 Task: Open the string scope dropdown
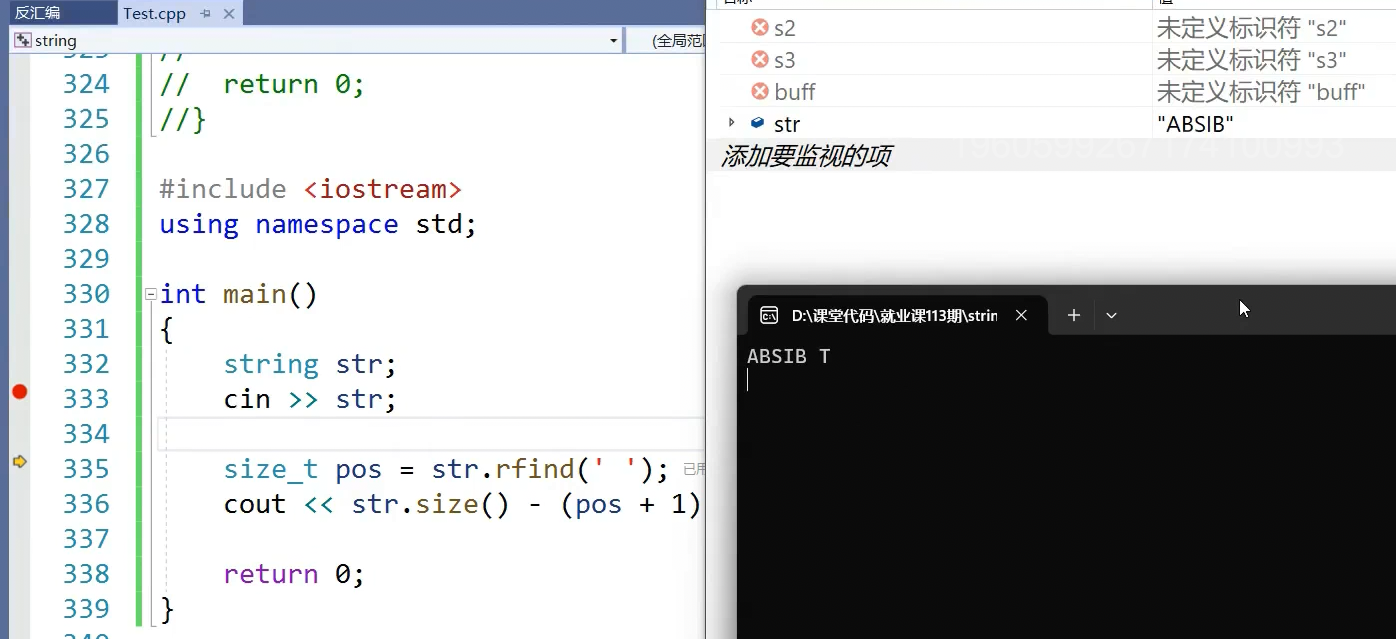(x=613, y=41)
